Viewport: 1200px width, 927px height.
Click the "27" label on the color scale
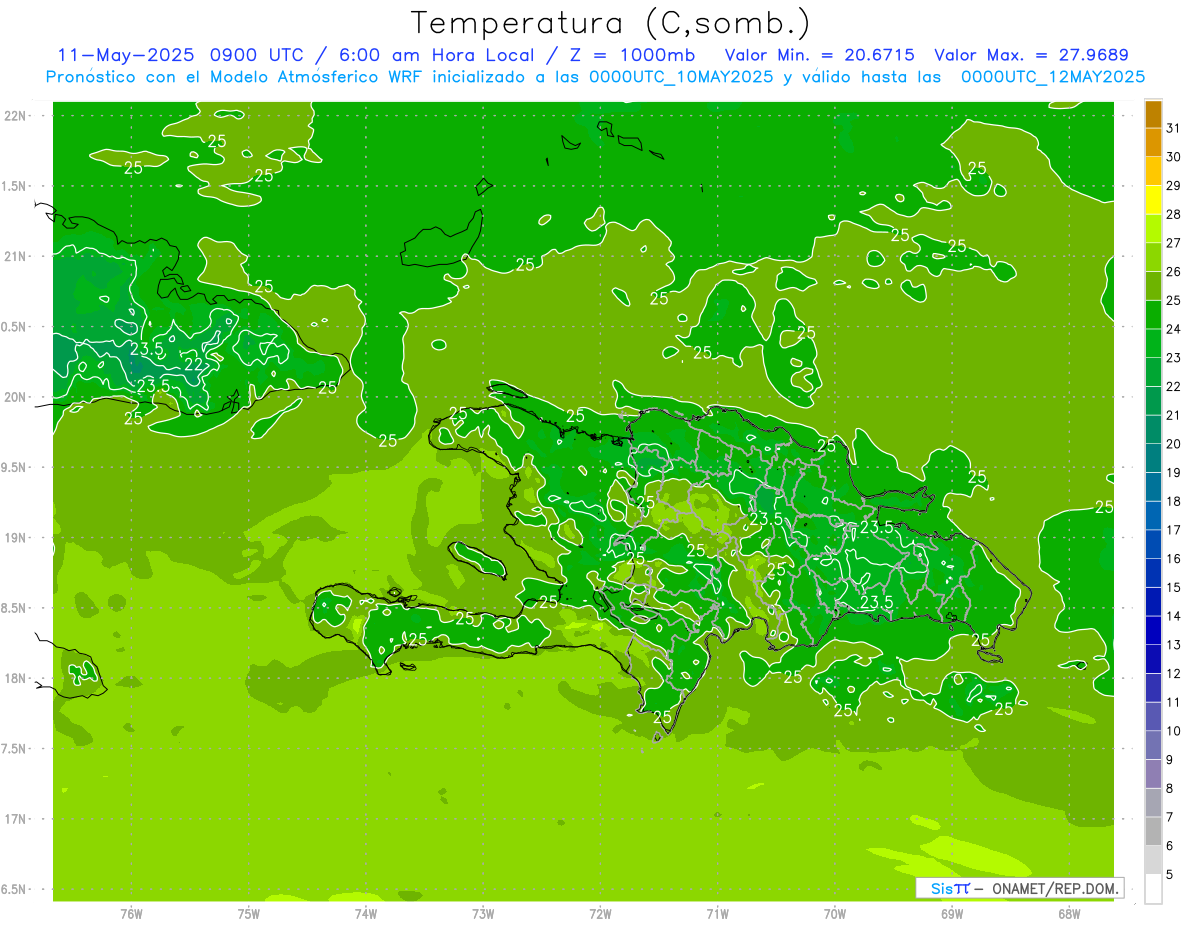click(1173, 243)
